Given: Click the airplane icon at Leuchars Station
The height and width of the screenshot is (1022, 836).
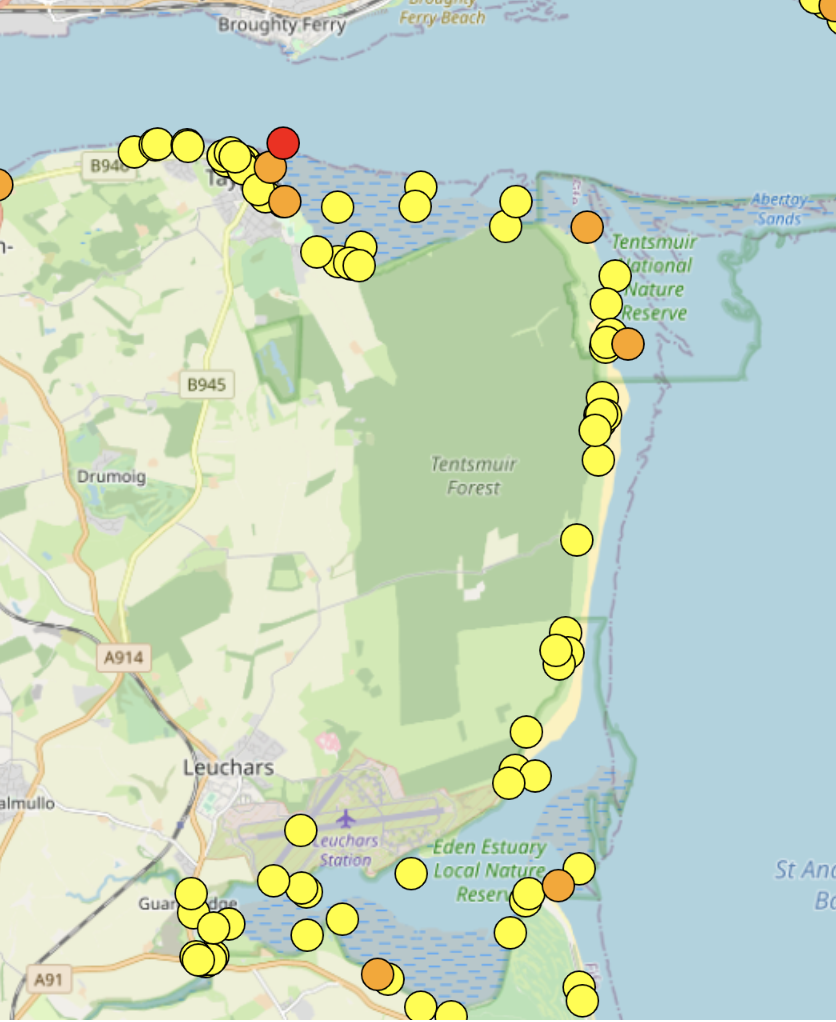Looking at the screenshot, I should 346,819.
